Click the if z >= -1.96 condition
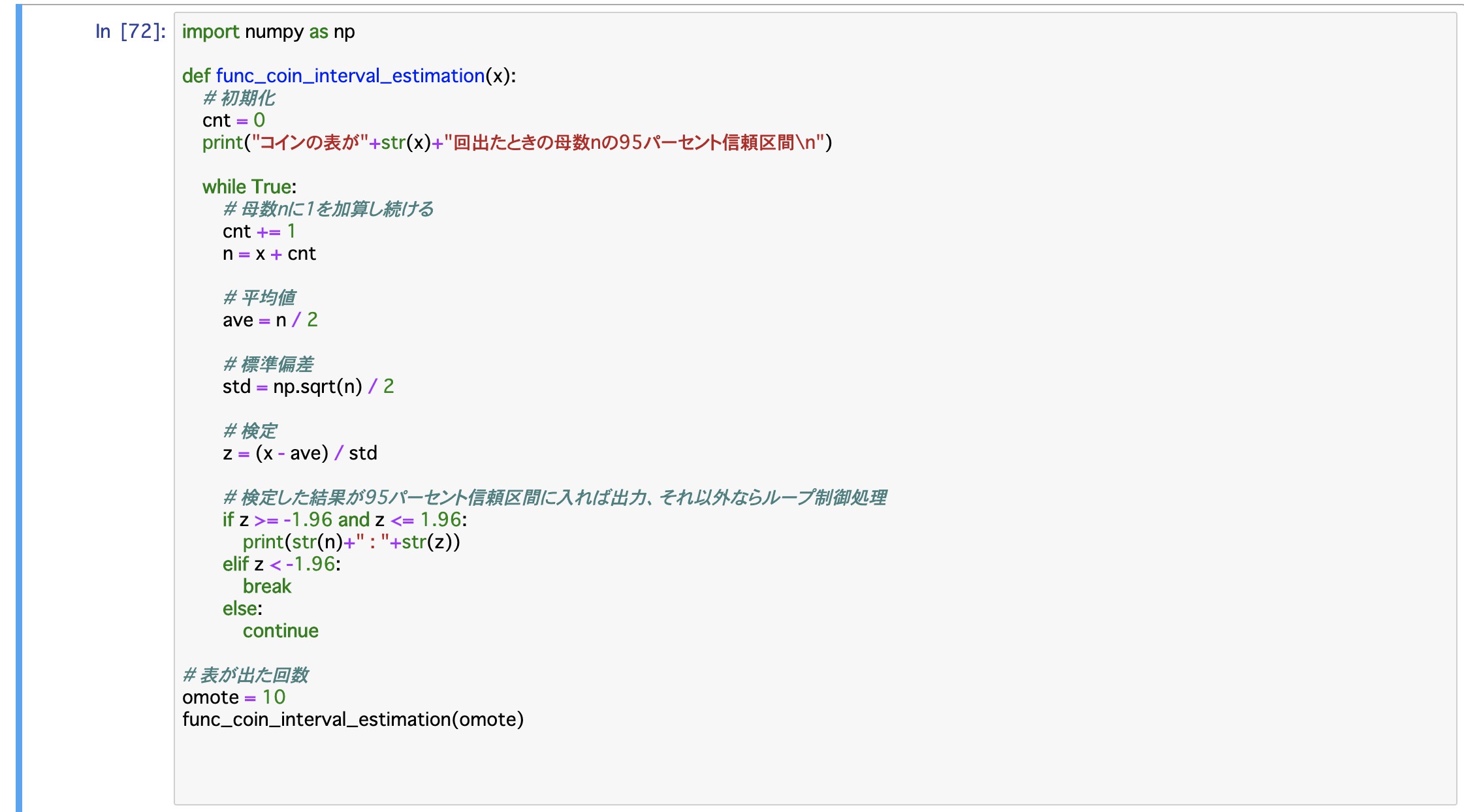This screenshot has width=1464, height=812. 294,520
